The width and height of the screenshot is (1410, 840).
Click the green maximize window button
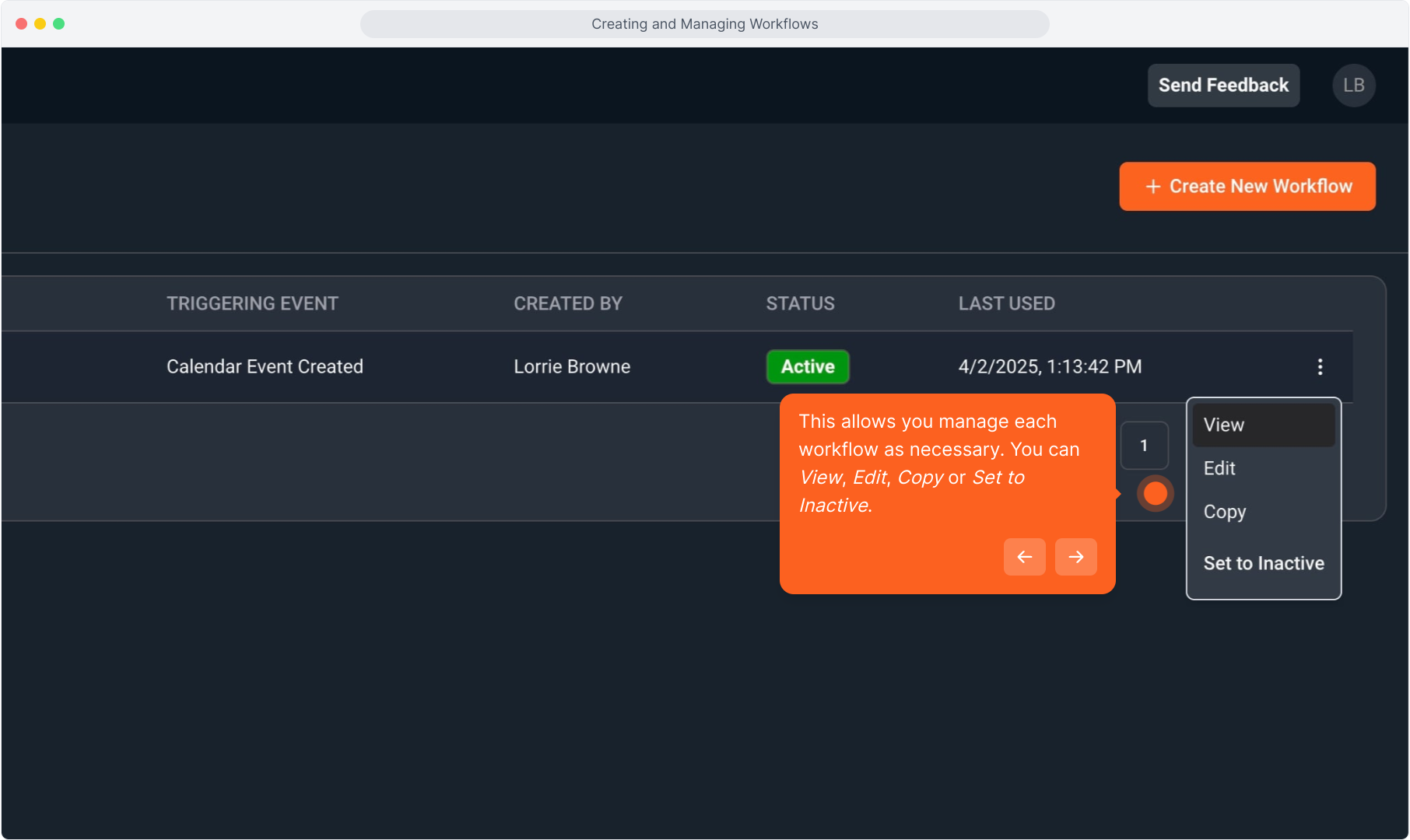[x=59, y=24]
